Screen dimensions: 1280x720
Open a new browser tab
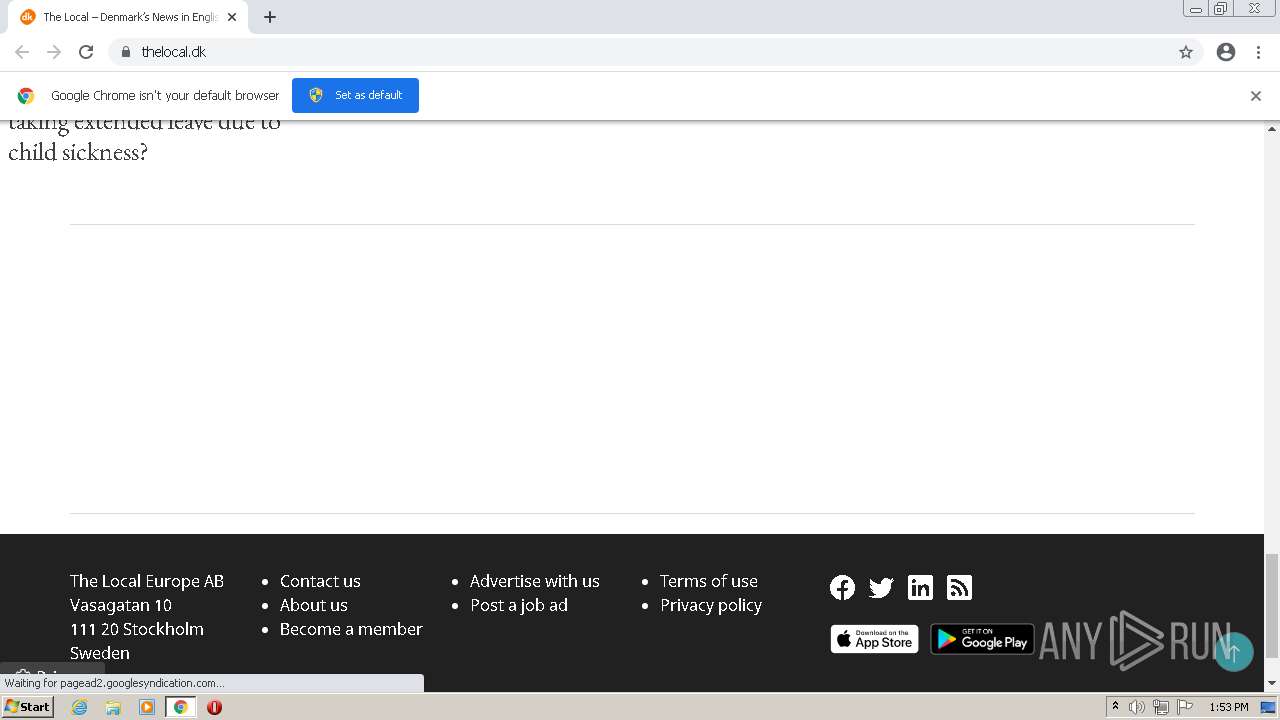click(270, 17)
